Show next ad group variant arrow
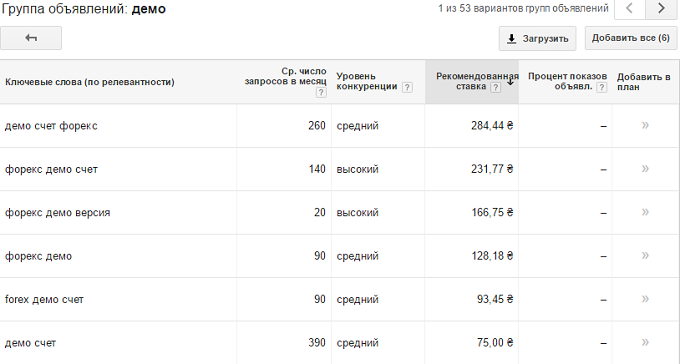680x364 pixels. click(x=661, y=8)
